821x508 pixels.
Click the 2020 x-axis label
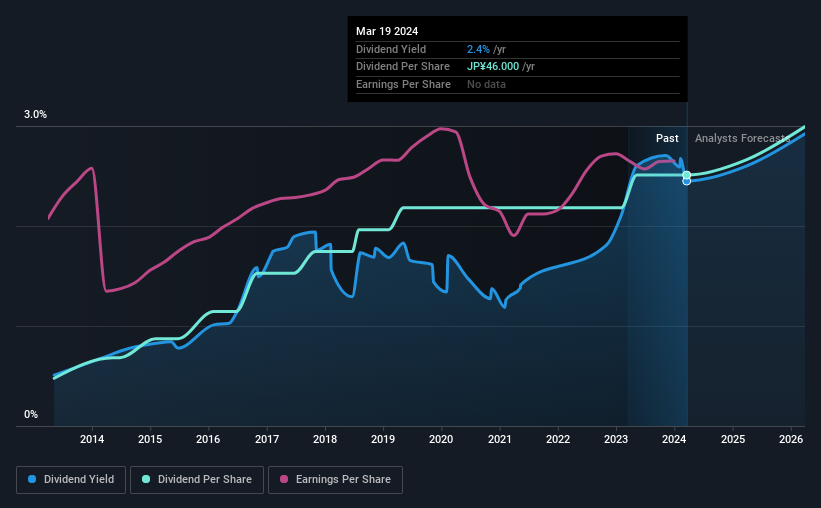441,439
